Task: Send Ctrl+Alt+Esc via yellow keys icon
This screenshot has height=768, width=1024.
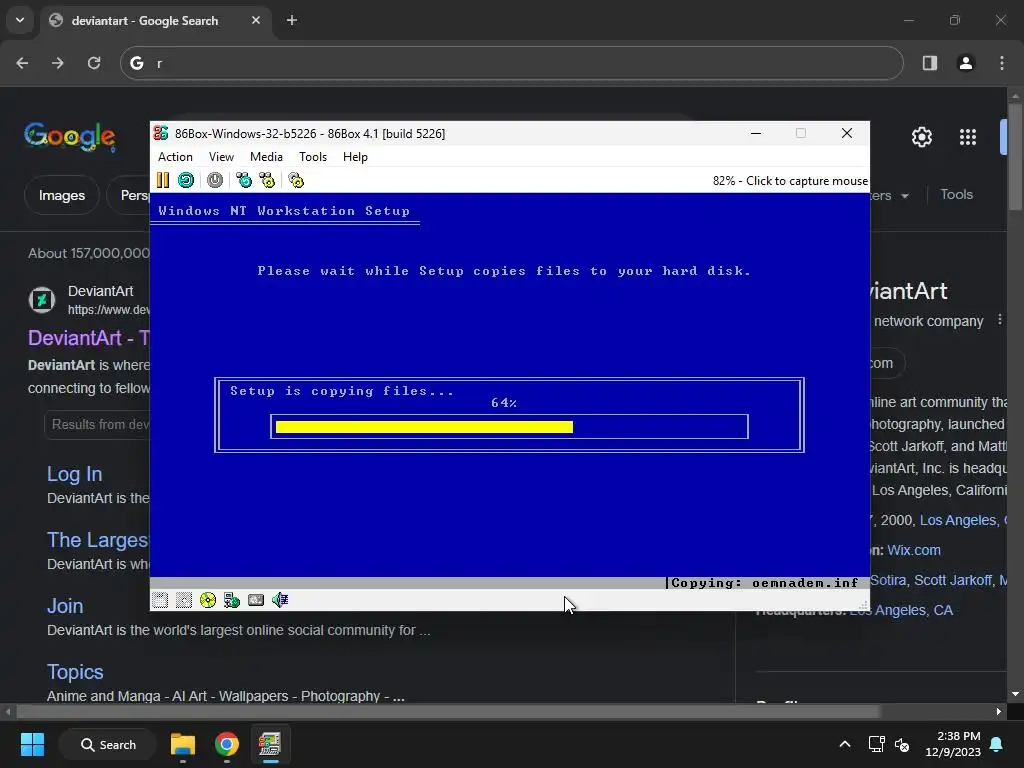Action: point(267,180)
